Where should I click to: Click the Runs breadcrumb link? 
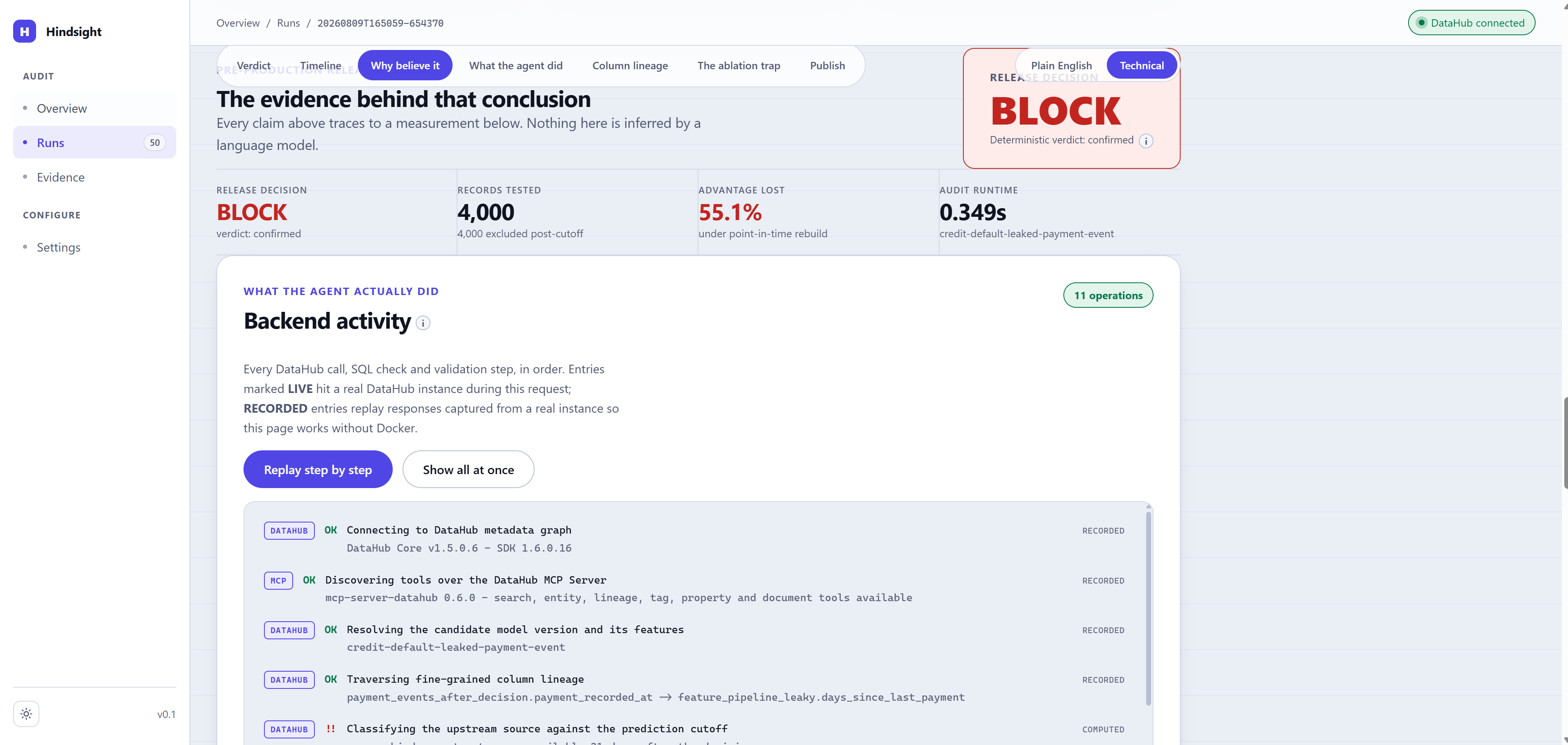click(288, 23)
